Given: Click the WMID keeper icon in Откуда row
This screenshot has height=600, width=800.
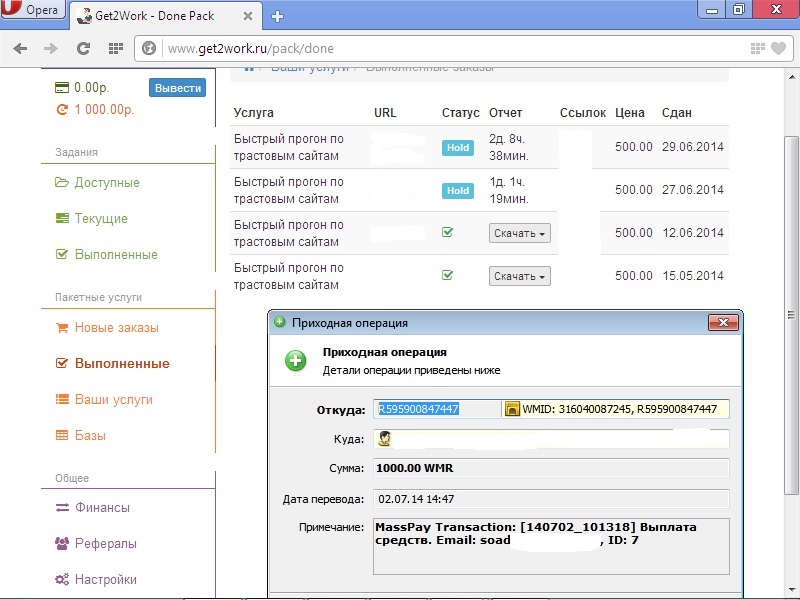Looking at the screenshot, I should pos(512,409).
